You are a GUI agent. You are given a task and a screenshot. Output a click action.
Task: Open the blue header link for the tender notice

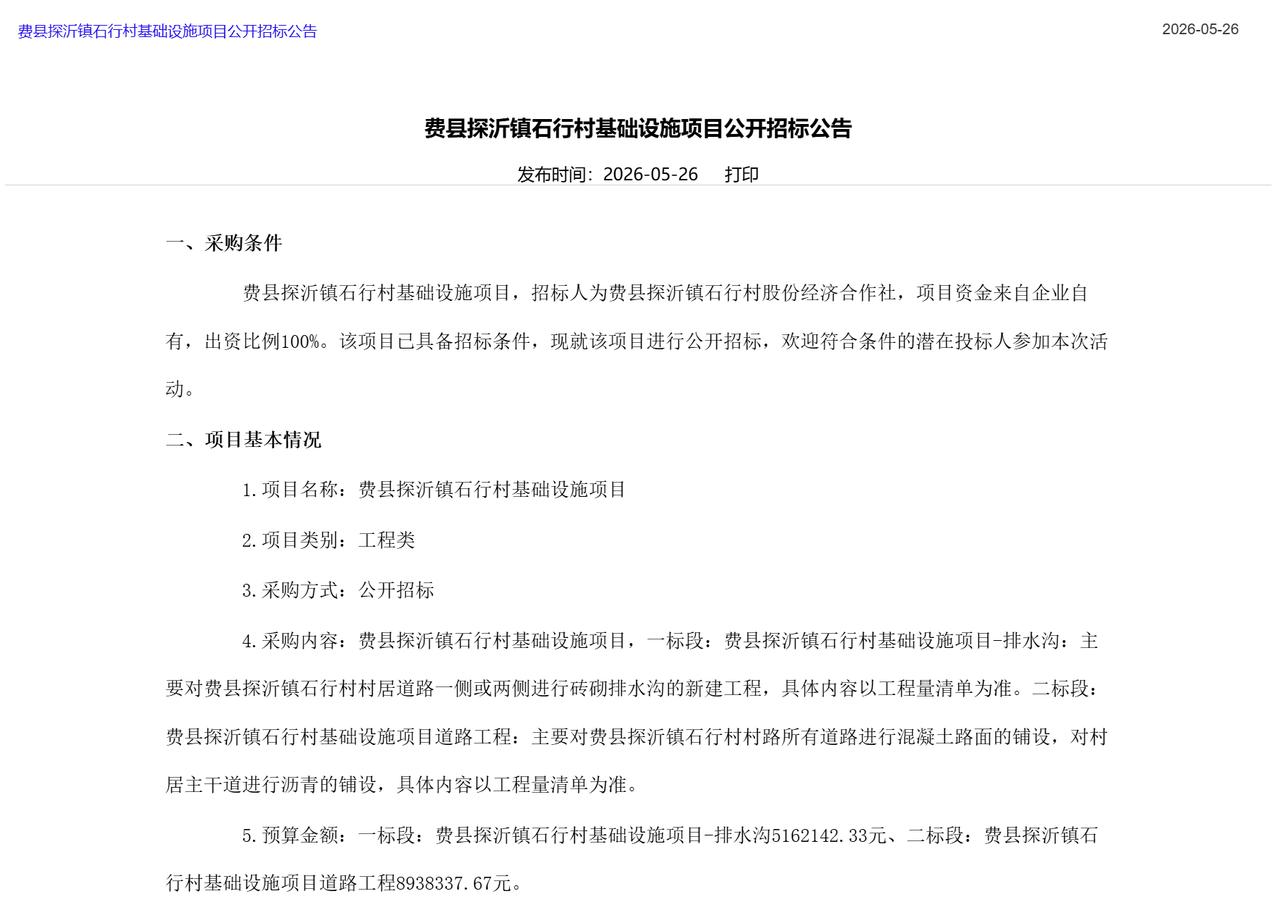(167, 31)
